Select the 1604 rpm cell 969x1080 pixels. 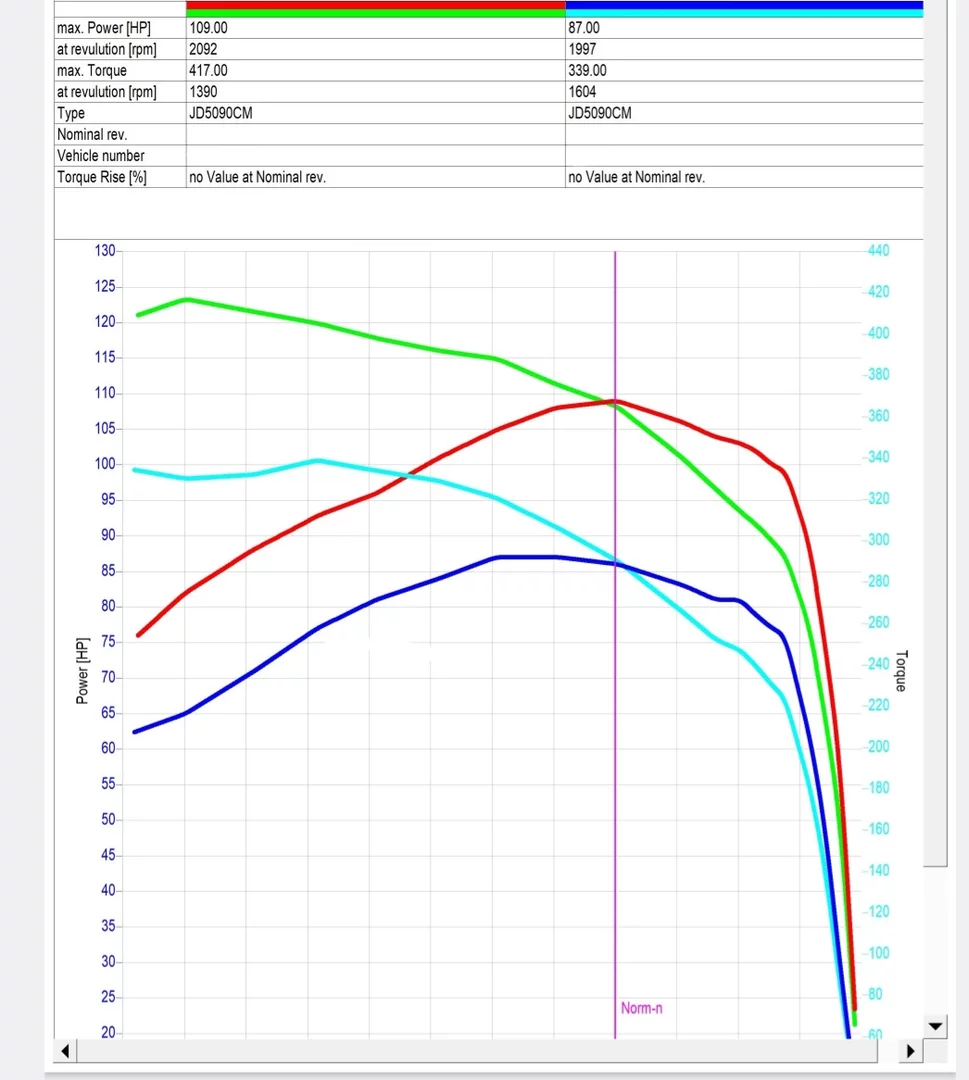tap(744, 92)
